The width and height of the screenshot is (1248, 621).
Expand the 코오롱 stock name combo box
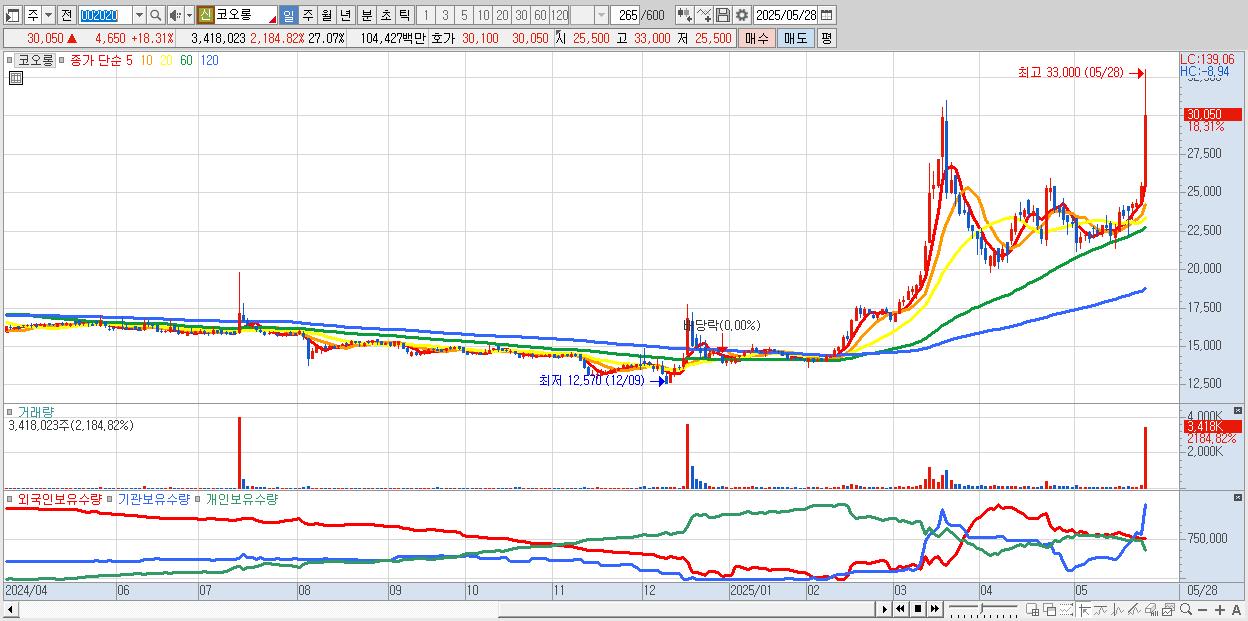(x=246, y=15)
